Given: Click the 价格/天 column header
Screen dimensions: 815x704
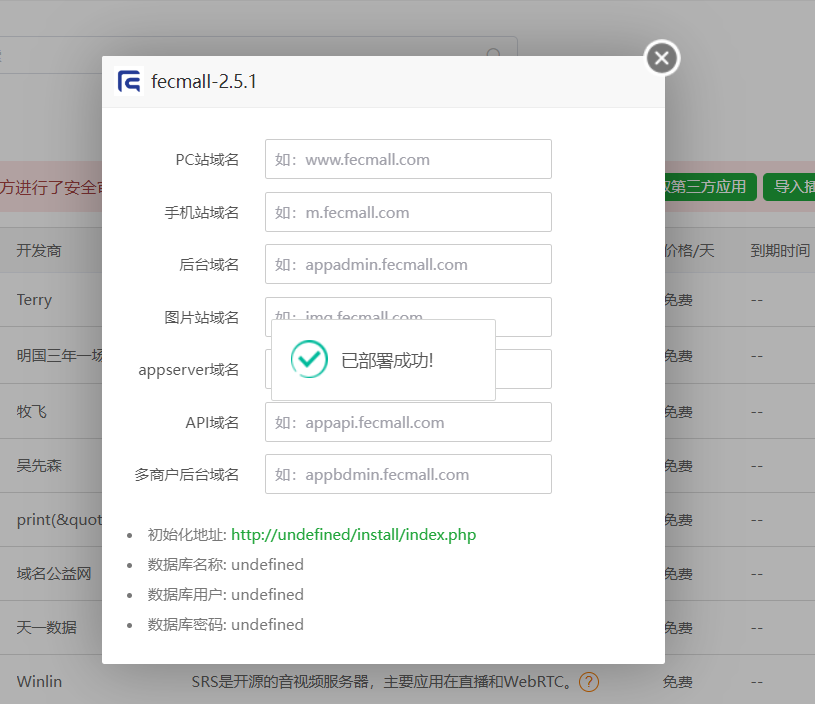Looking at the screenshot, I should click(x=690, y=251).
